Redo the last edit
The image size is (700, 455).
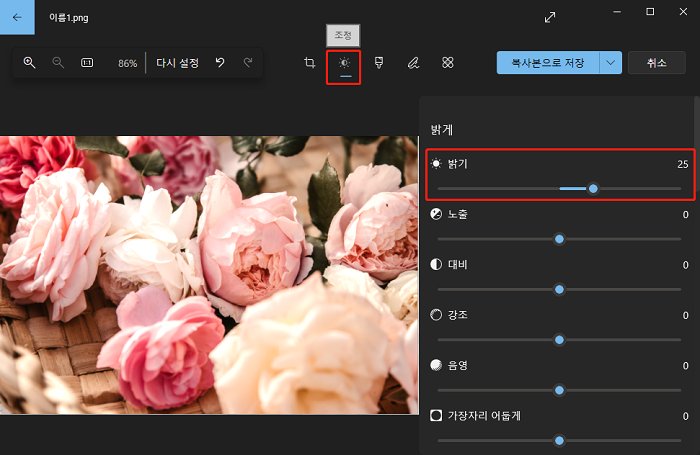[248, 63]
